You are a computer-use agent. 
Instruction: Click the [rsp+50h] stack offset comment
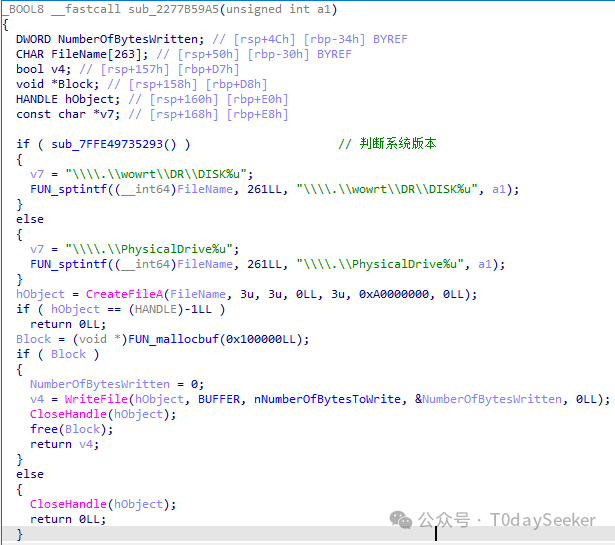point(208,54)
